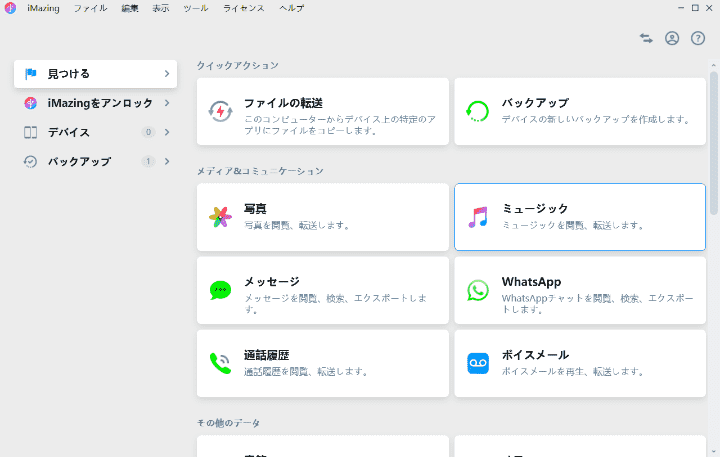
Task: Click the その他のデータ section heading
Action: [x=228, y=423]
